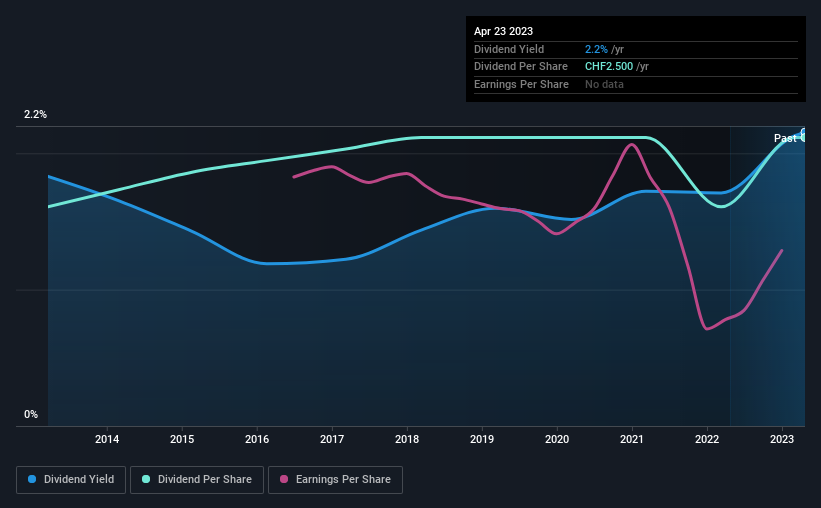Screen dimensions: 821x508
Task: Click the 2016 x-axis label
Action: pos(257,439)
